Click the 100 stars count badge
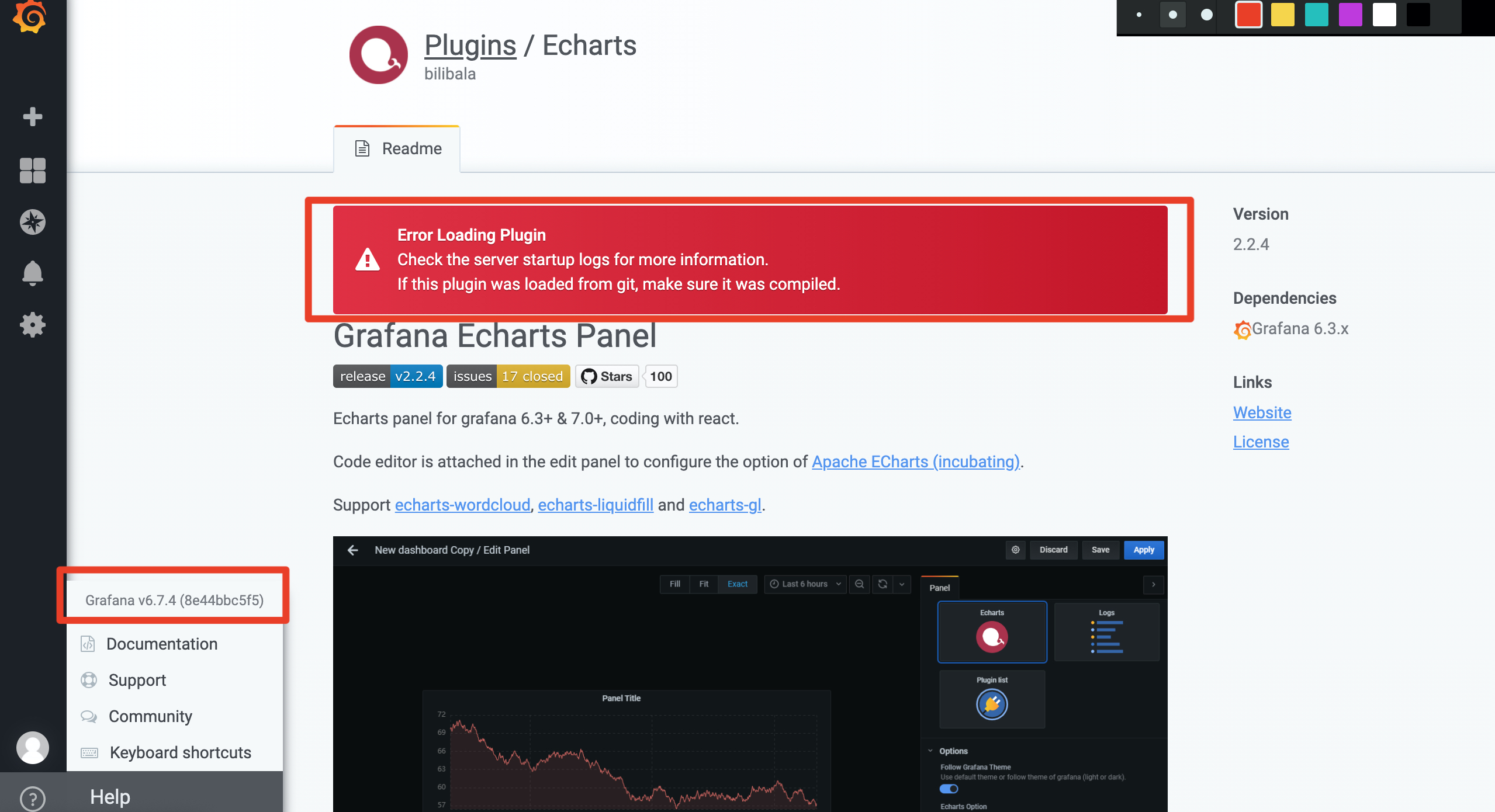Image resolution: width=1495 pixels, height=812 pixels. 661,376
